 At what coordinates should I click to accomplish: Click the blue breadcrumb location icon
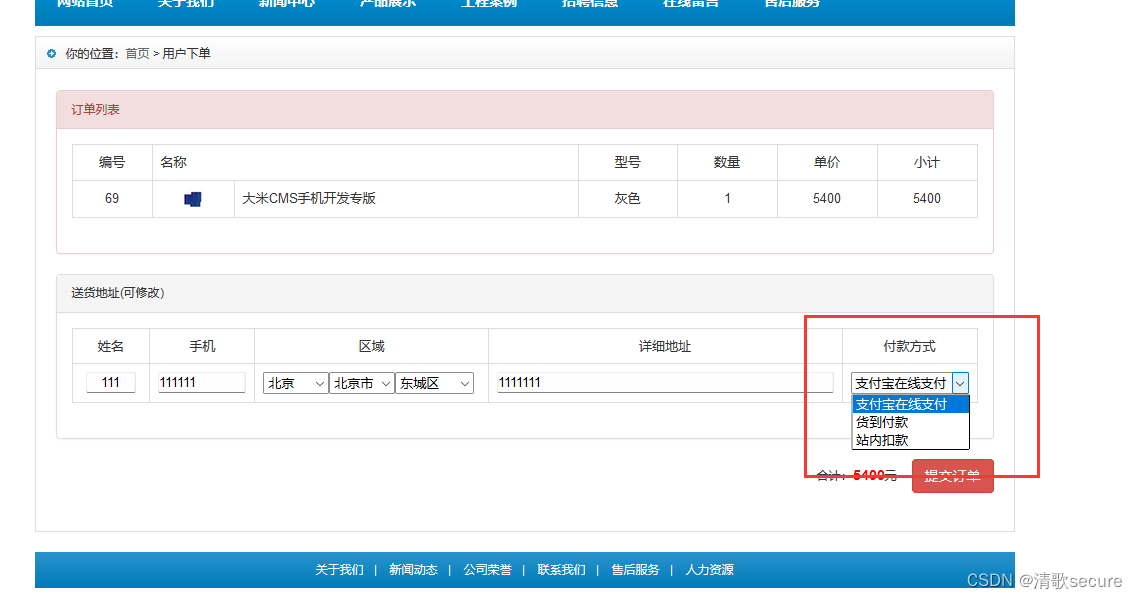[x=51, y=53]
